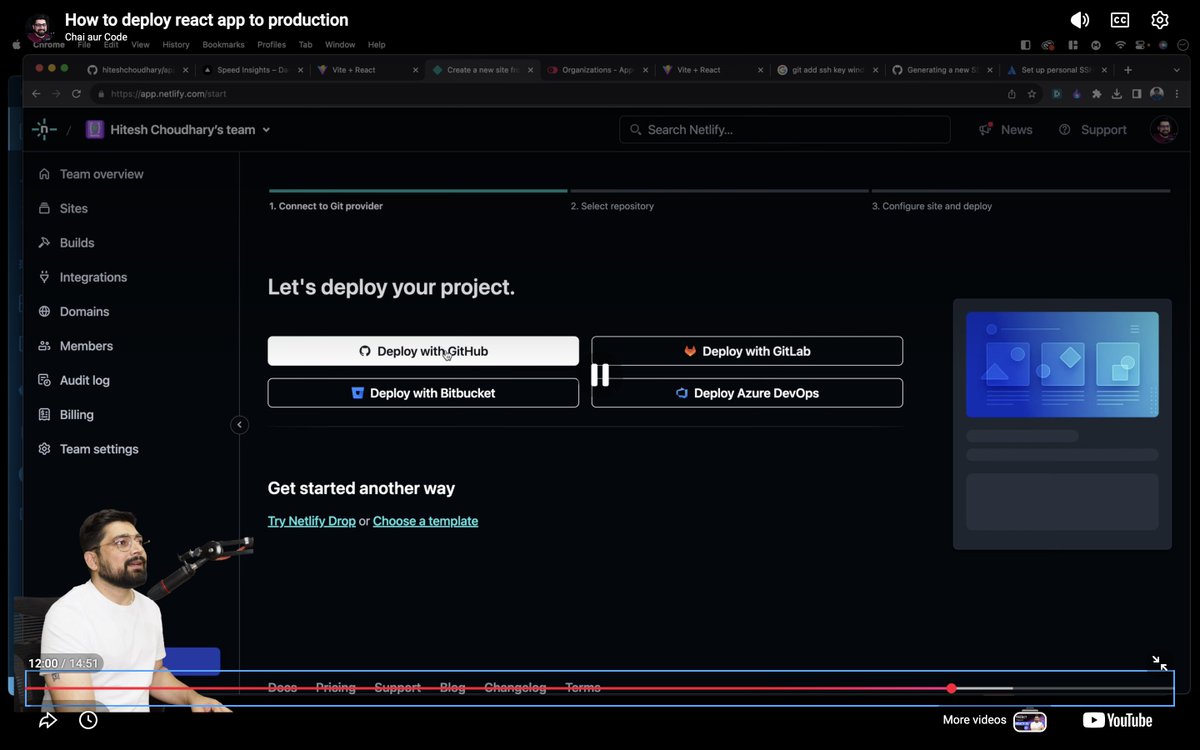Open the user avatar menu in Netlify header

click(x=1163, y=130)
